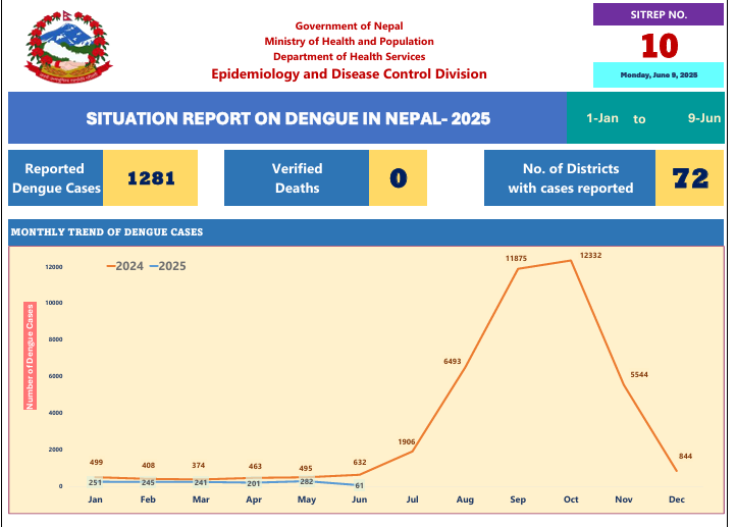Image resolution: width=736 pixels, height=527 pixels.
Task: Click 'MONTHLY TREND OF DENGUE CASES' header
Action: point(107,232)
